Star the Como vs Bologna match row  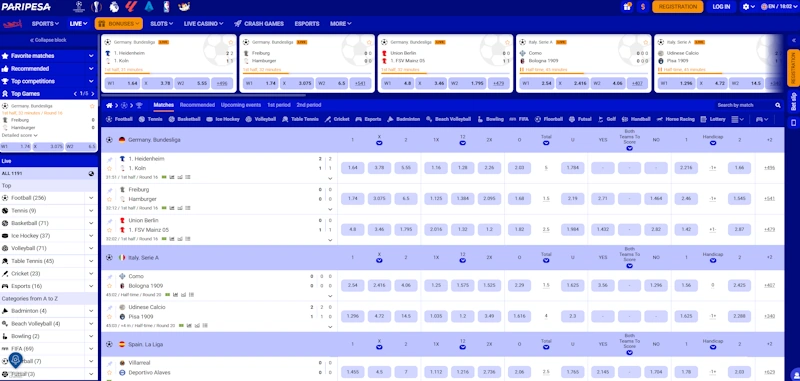(110, 286)
